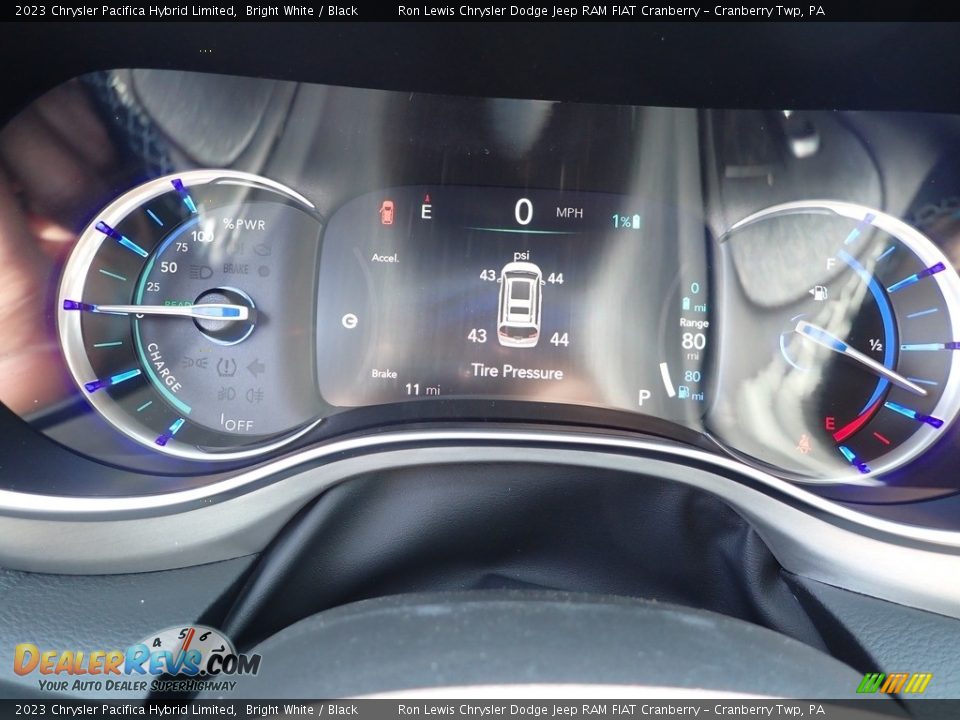The height and width of the screenshot is (720, 960).
Task: Select the white gear position bar near P
Action: [667, 380]
